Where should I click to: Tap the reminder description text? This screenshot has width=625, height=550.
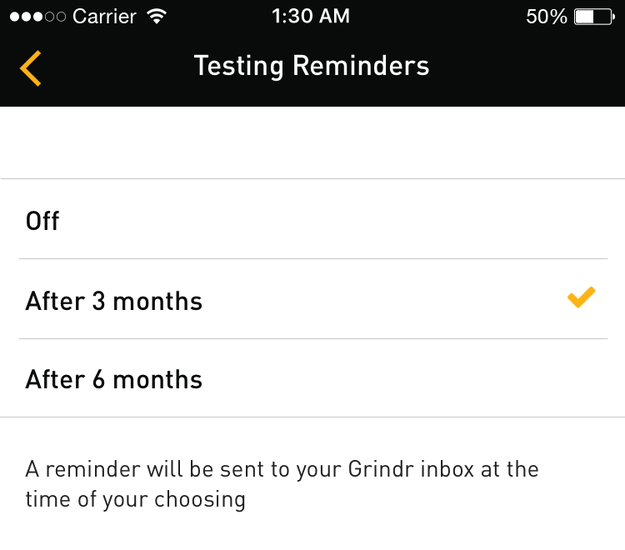click(282, 484)
